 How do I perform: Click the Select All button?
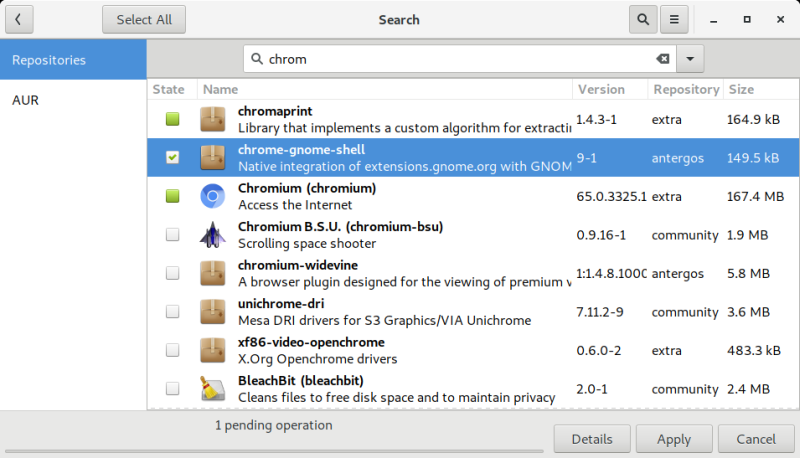144,19
